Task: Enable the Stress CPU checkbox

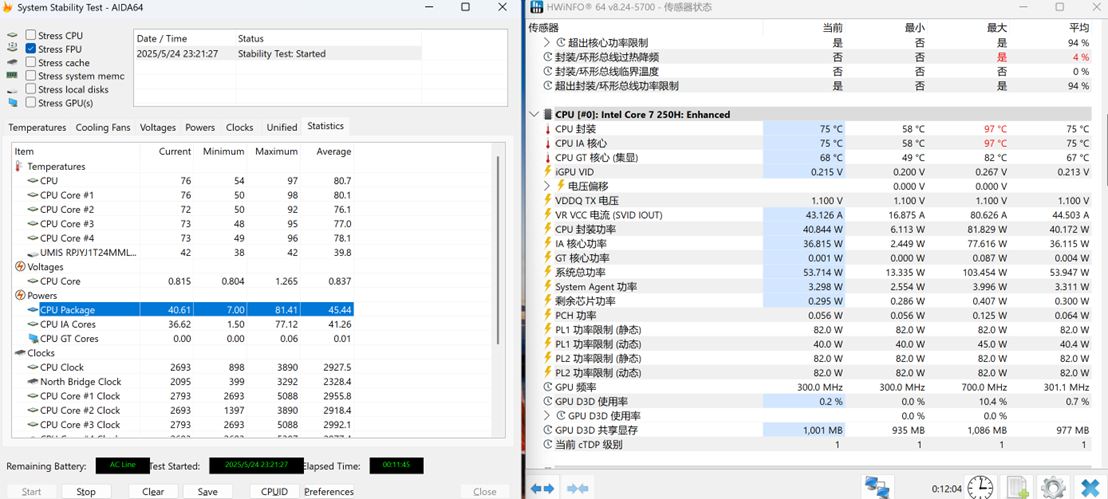Action: (31, 35)
